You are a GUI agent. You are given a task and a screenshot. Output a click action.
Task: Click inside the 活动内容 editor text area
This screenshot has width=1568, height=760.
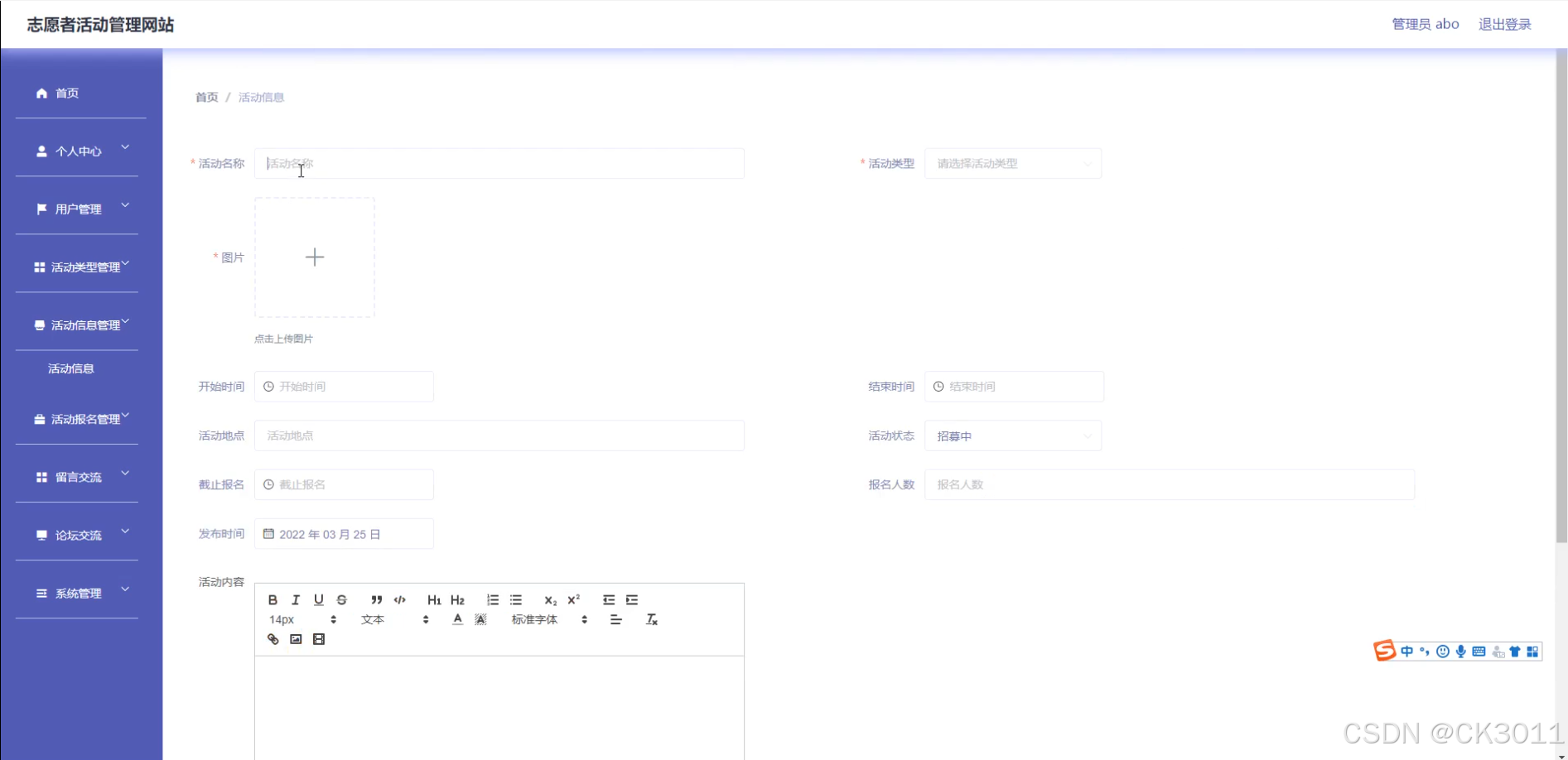[x=499, y=708]
